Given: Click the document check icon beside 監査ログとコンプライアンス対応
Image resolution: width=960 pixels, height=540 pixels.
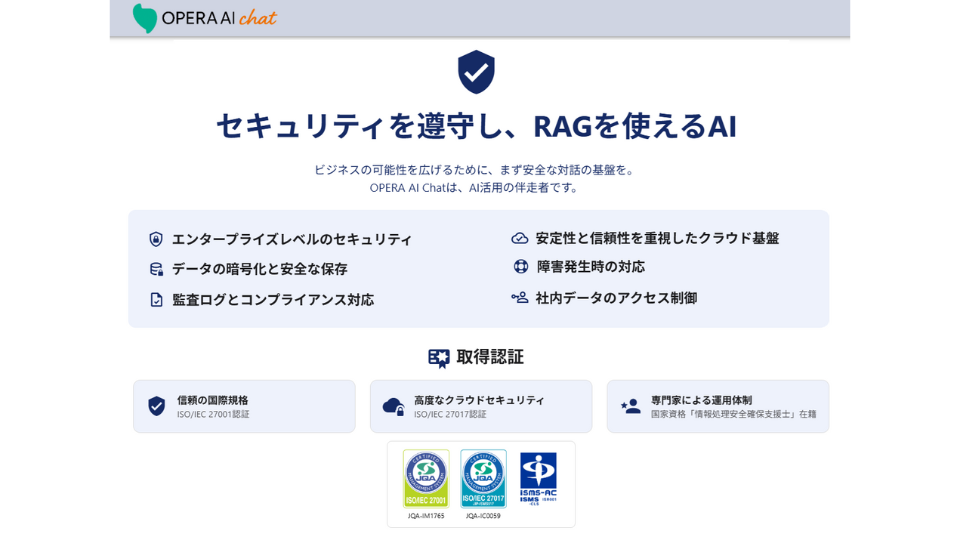Looking at the screenshot, I should tap(157, 299).
